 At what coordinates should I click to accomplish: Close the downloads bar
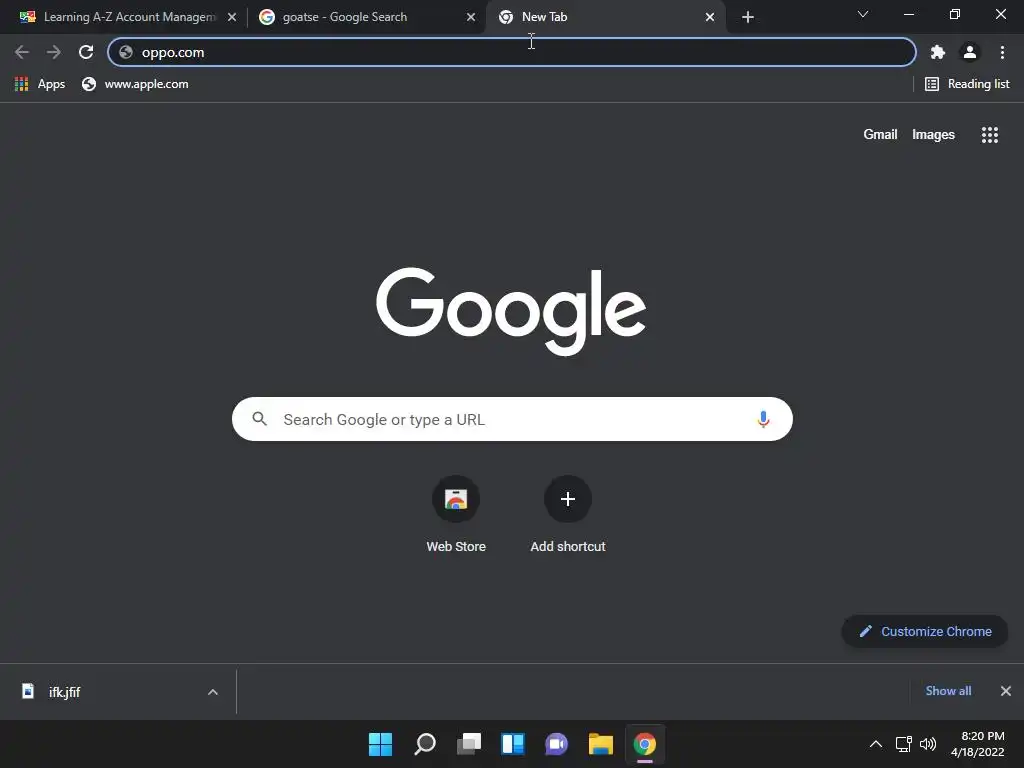(x=1006, y=691)
